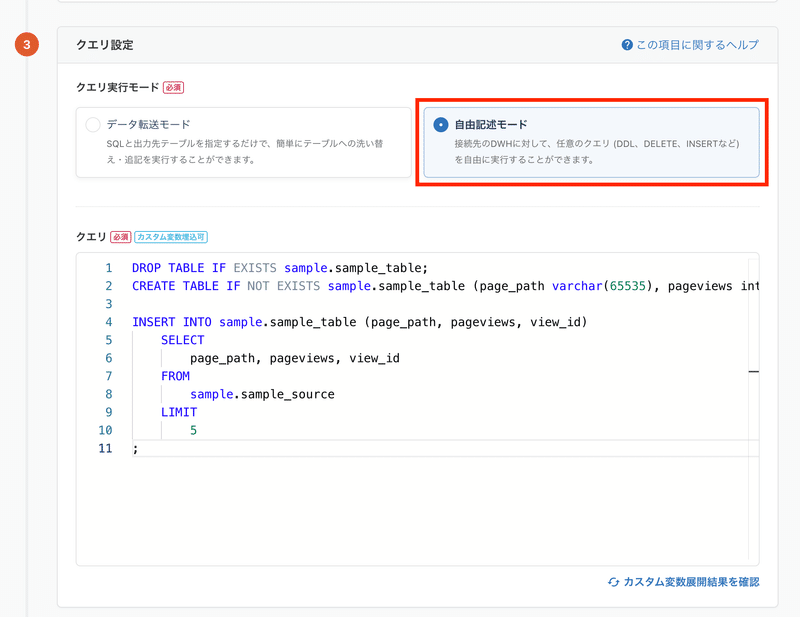Click the カスタム変数埋込可 badge

pyautogui.click(x=171, y=237)
